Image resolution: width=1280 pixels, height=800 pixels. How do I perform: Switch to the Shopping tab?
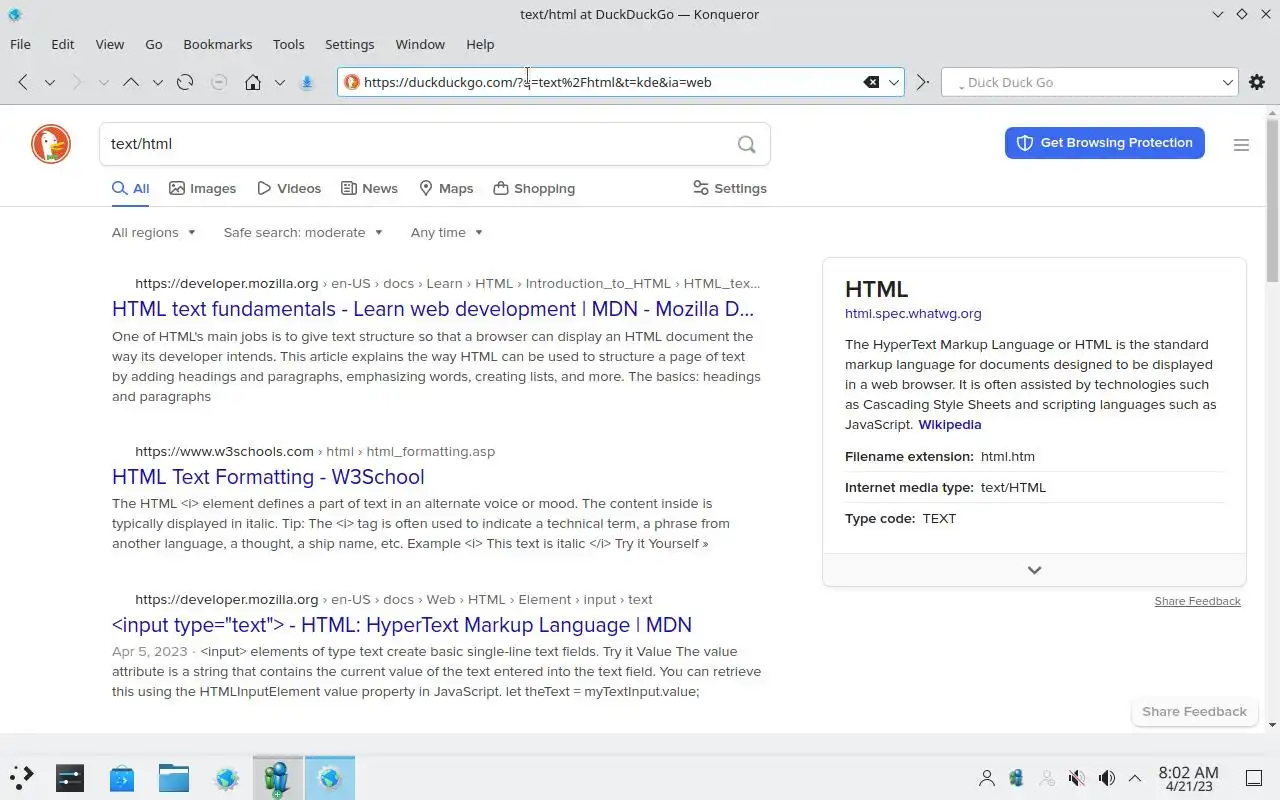pos(534,188)
